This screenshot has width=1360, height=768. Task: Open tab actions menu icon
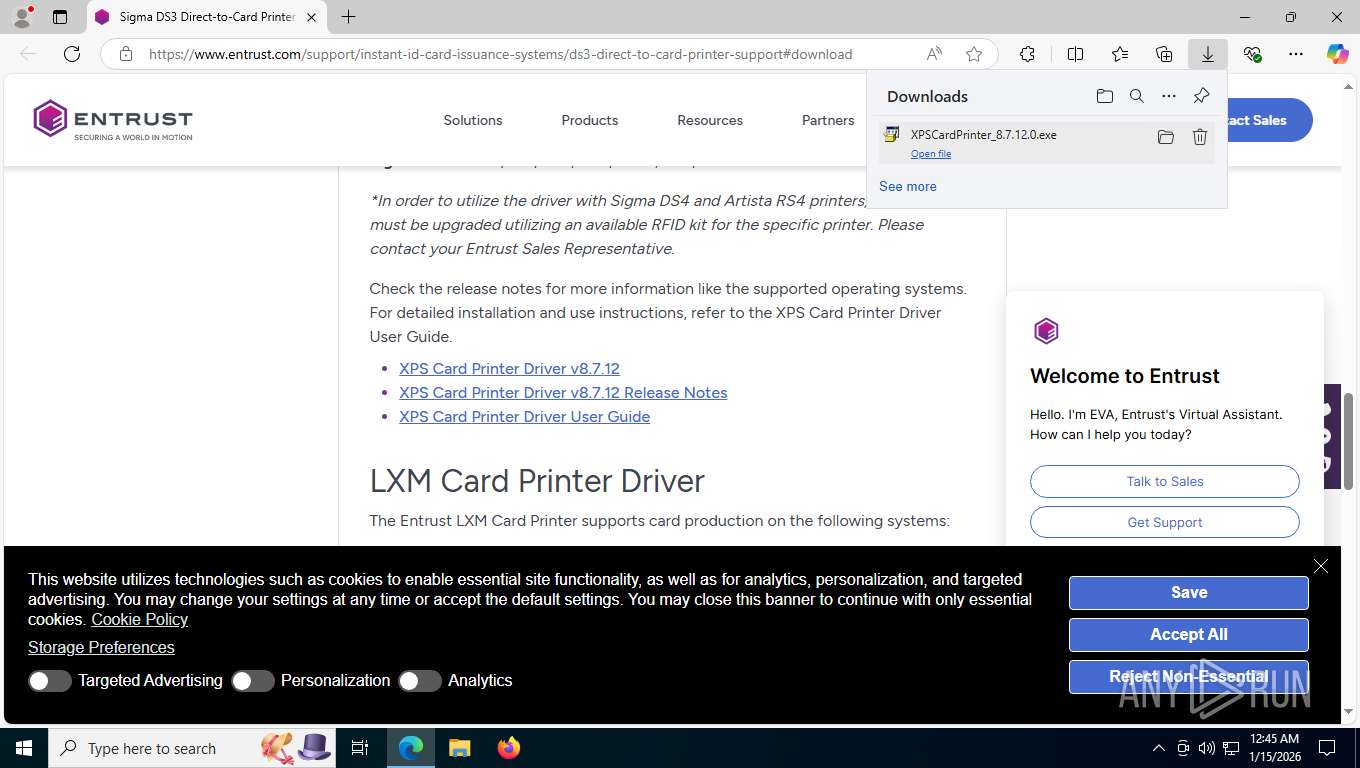60,17
